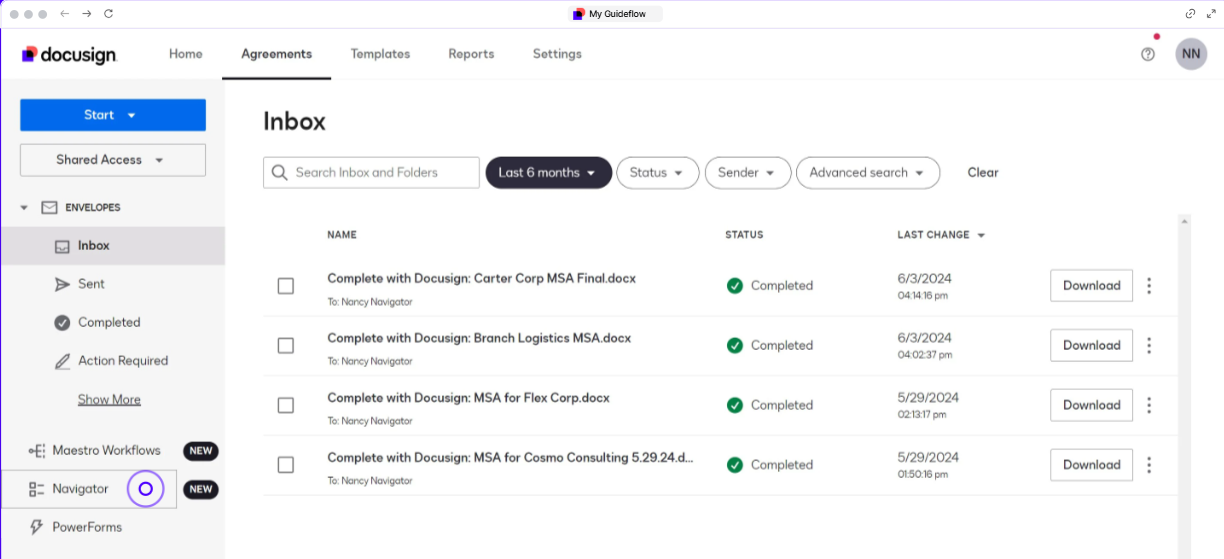Download the Carter Corp MSA Final envelope
The image size is (1224, 559).
1091,285
